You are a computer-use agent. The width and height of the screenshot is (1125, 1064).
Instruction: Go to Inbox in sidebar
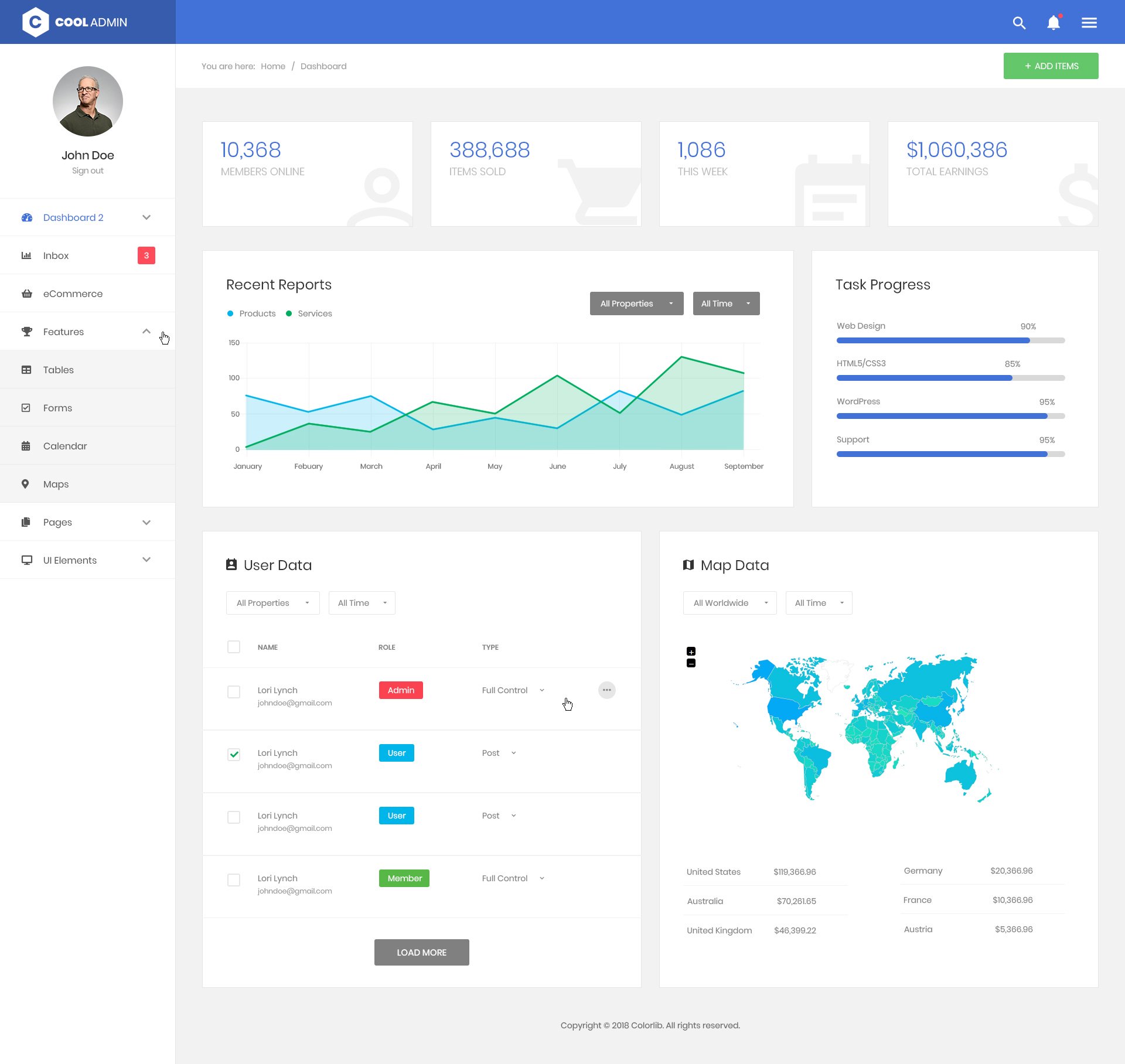pyautogui.click(x=56, y=255)
